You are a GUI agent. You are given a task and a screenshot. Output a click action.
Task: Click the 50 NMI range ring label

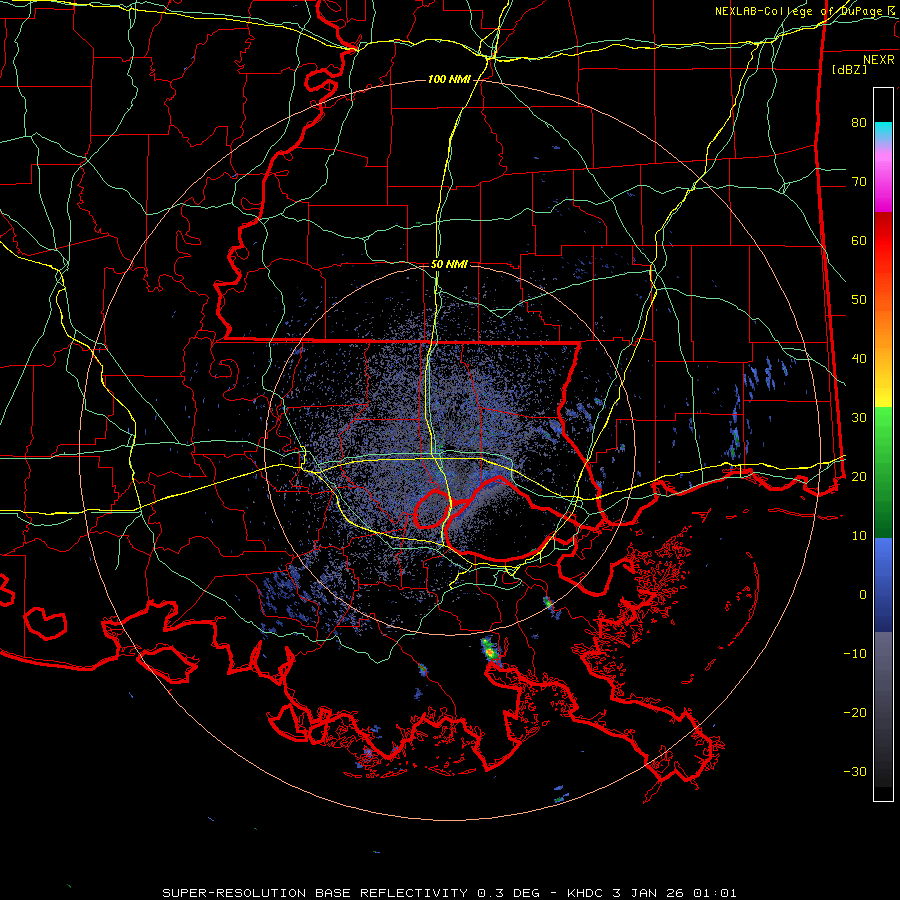[x=449, y=265]
